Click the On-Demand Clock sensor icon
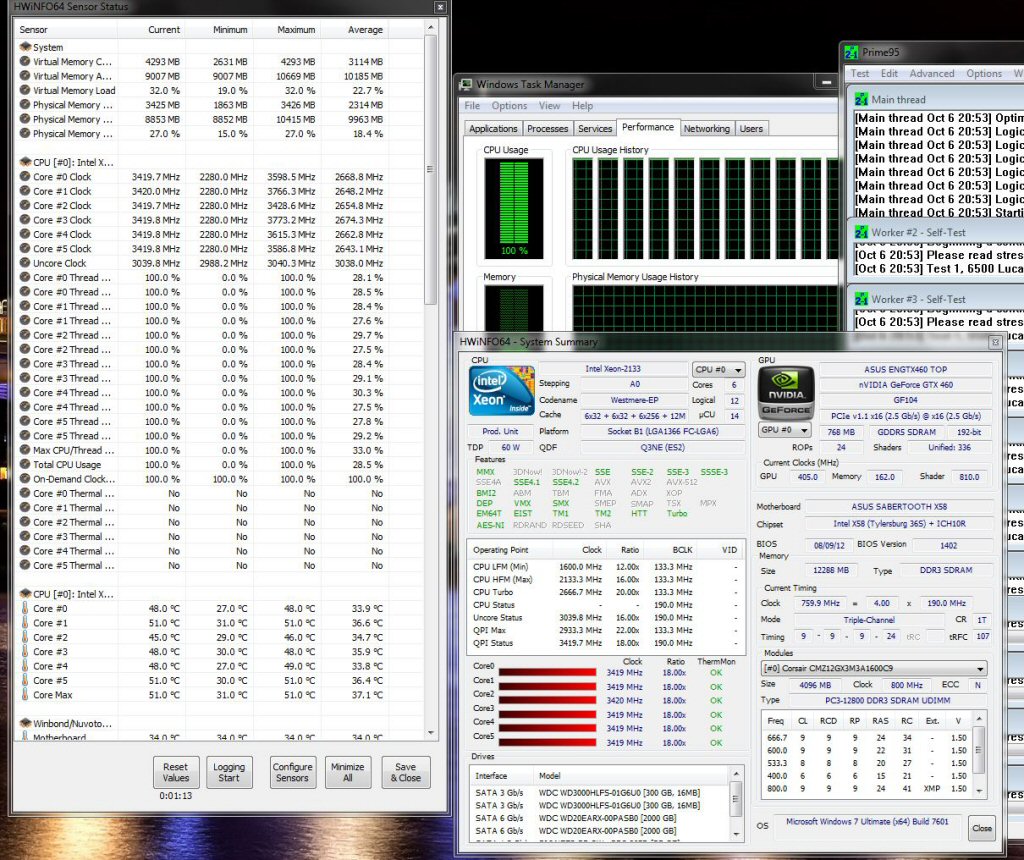 point(25,479)
